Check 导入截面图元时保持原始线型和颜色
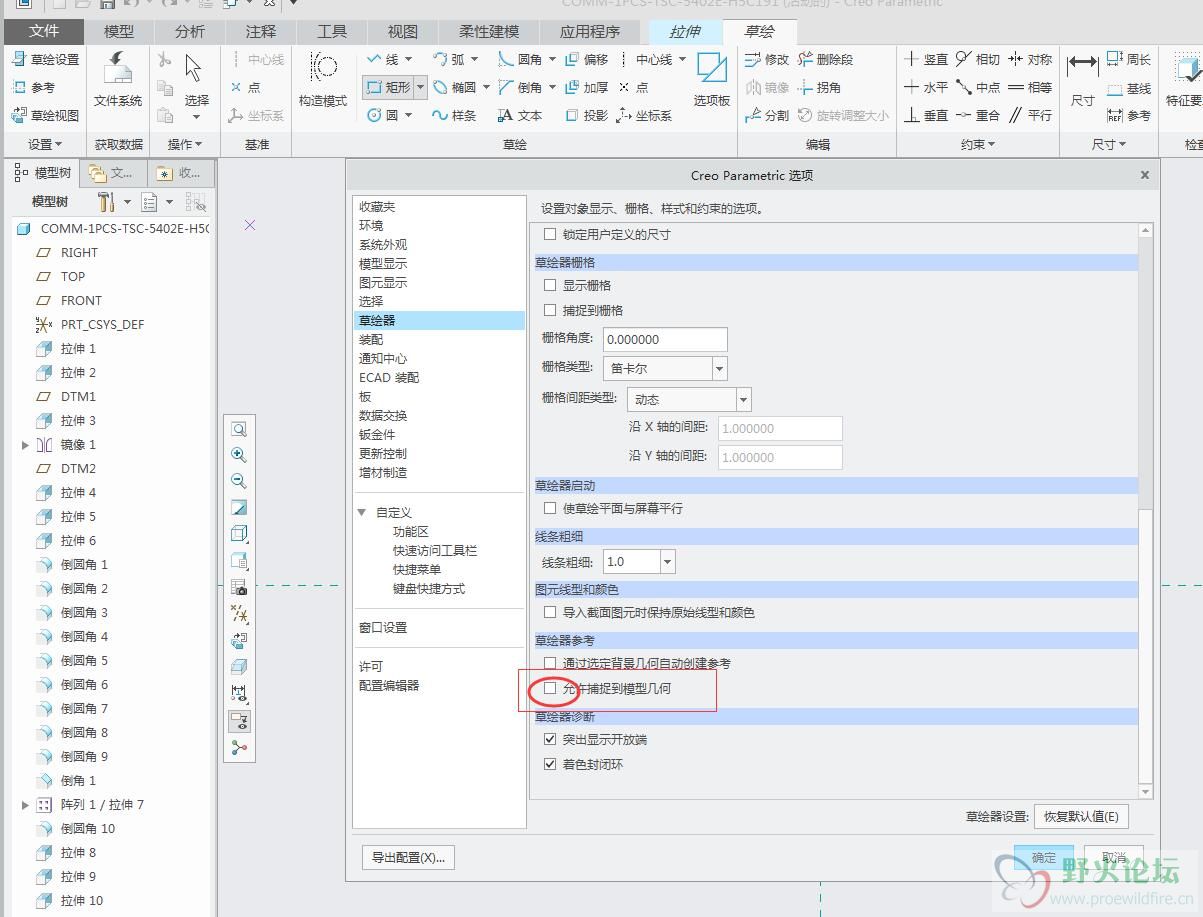 coord(549,612)
